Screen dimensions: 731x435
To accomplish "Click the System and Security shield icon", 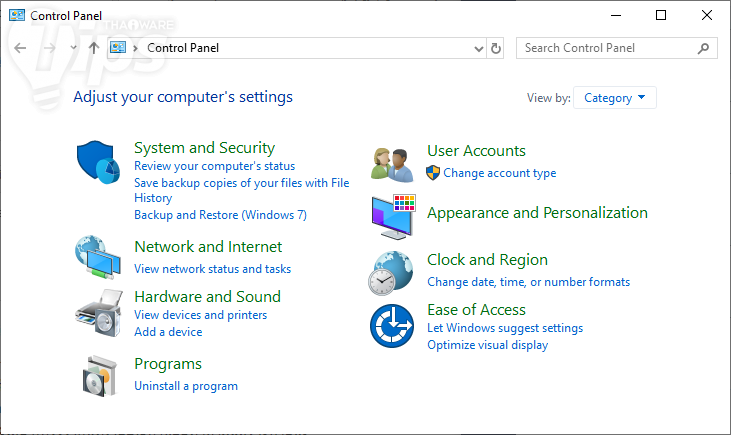I will click(98, 161).
